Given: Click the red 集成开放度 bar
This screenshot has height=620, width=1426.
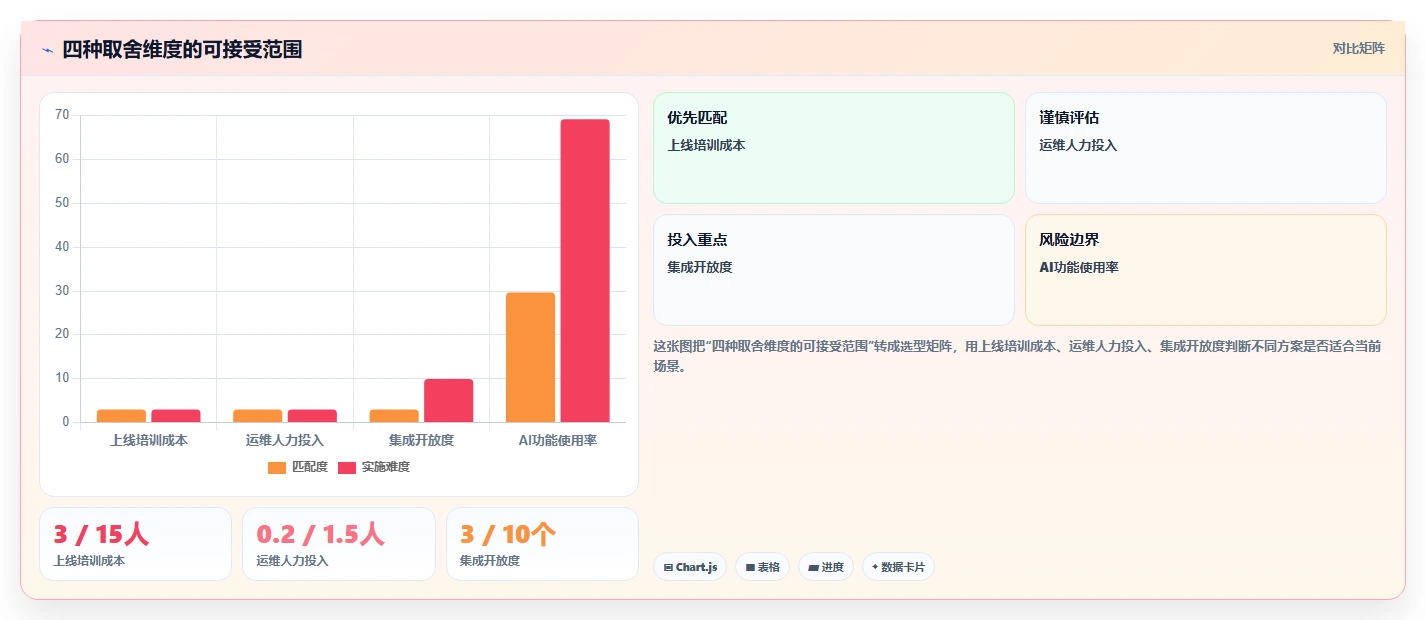Looking at the screenshot, I should 448,400.
